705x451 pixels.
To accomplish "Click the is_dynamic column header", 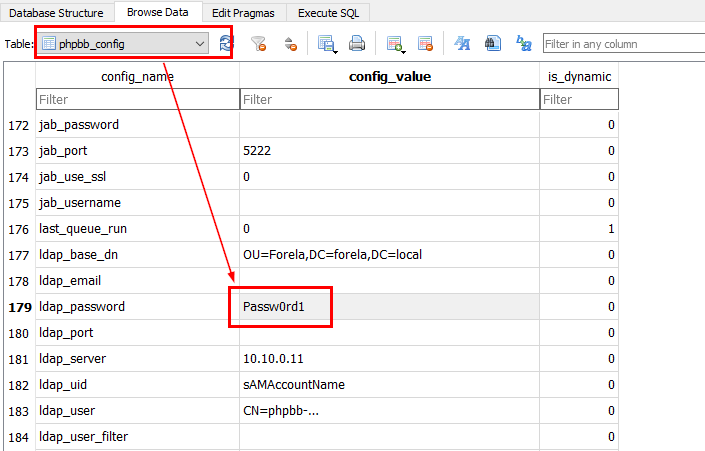I will [x=578, y=76].
